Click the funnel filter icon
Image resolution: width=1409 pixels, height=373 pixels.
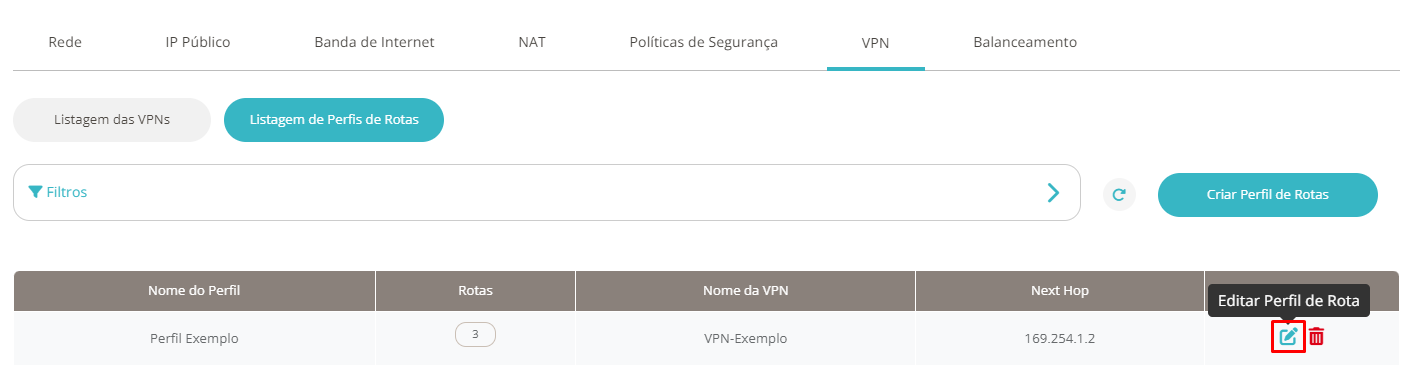(35, 192)
